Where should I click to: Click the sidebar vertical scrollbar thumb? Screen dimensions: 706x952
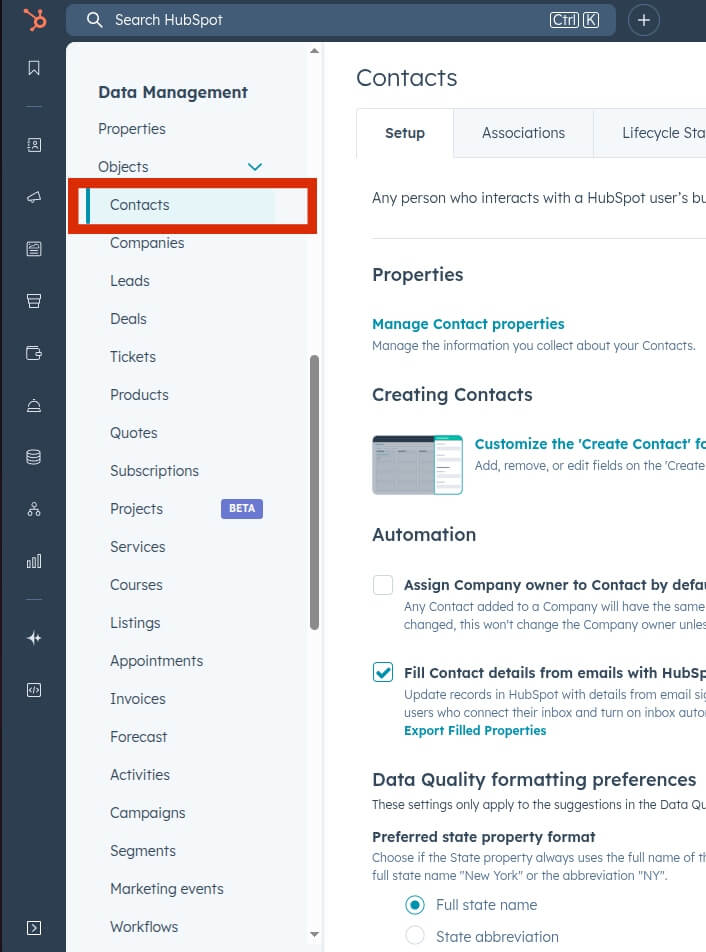point(314,492)
